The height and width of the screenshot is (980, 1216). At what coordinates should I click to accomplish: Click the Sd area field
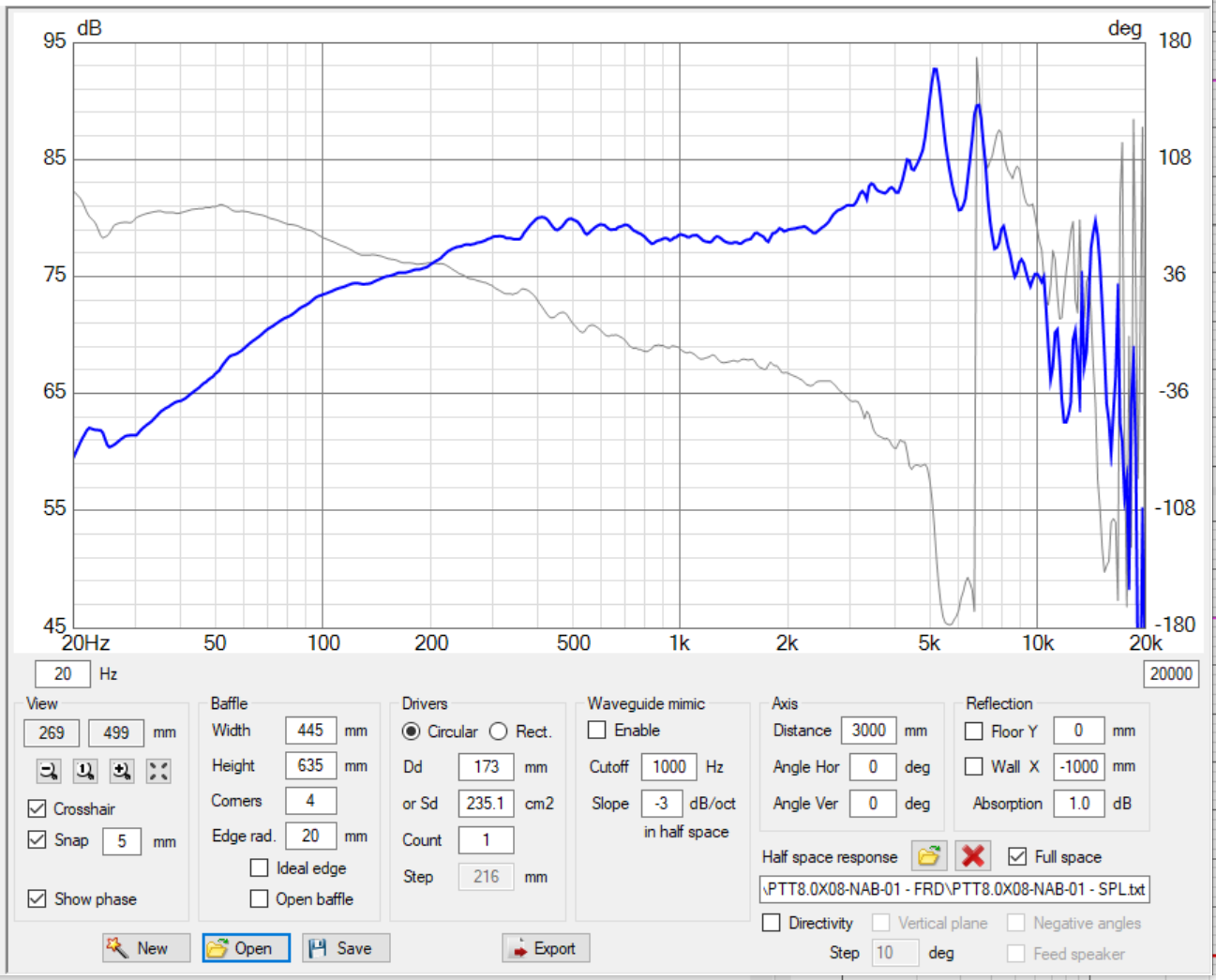pos(486,803)
